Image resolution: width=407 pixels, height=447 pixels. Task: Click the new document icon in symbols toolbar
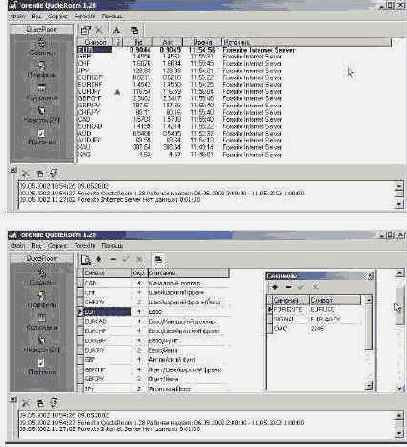click(x=86, y=260)
